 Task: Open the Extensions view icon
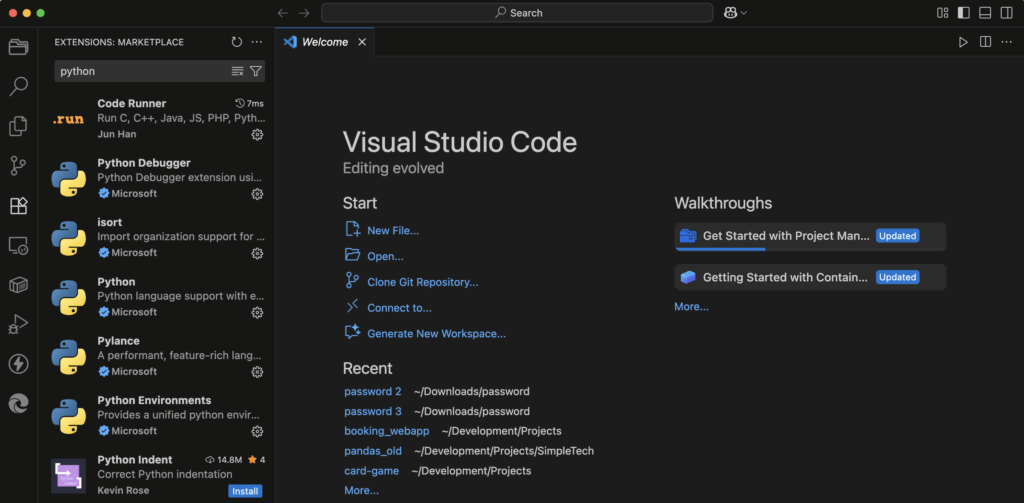coord(18,206)
